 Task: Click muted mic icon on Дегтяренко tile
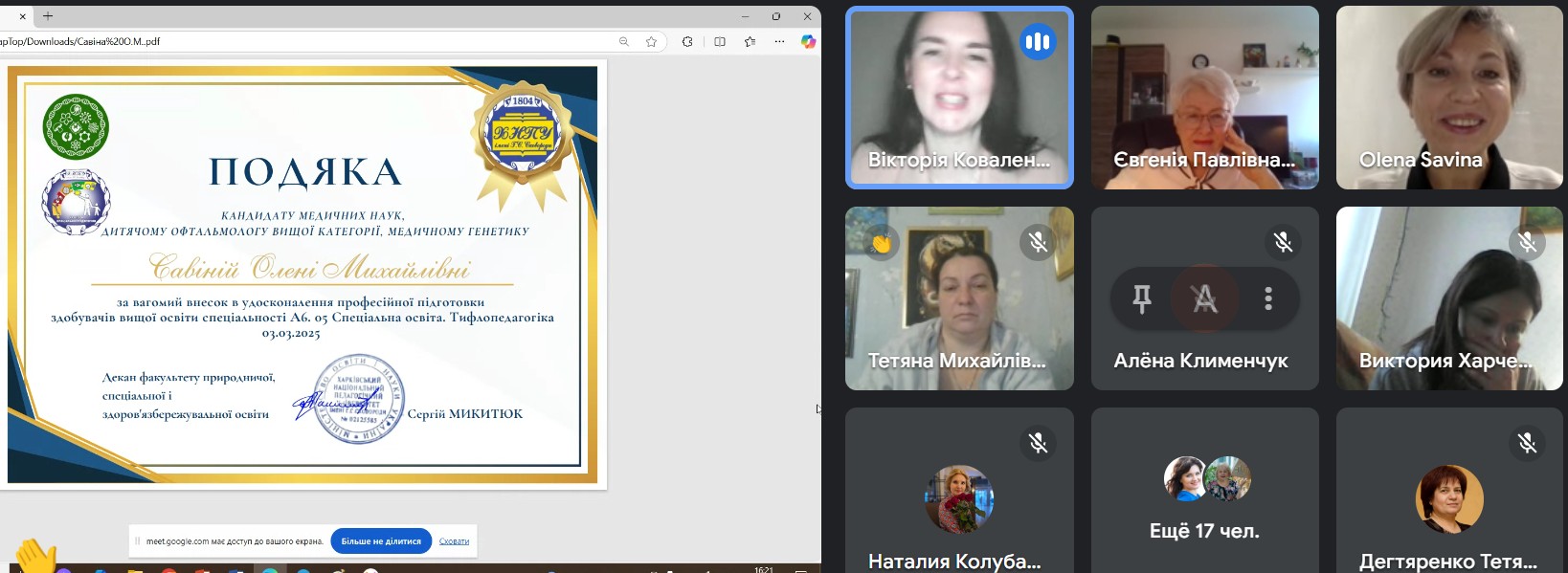click(x=1527, y=443)
